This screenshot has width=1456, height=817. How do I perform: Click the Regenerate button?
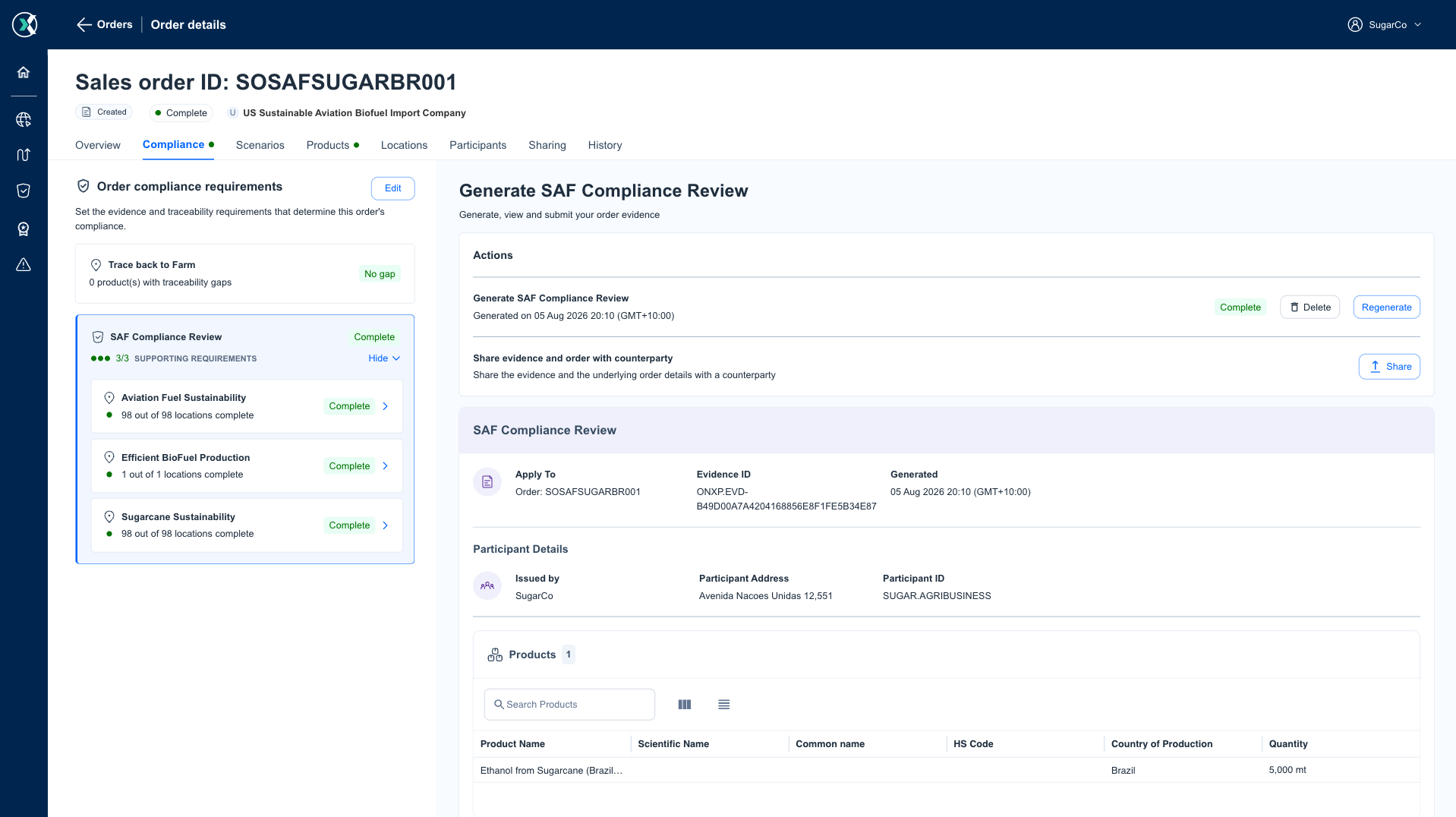pyautogui.click(x=1387, y=308)
